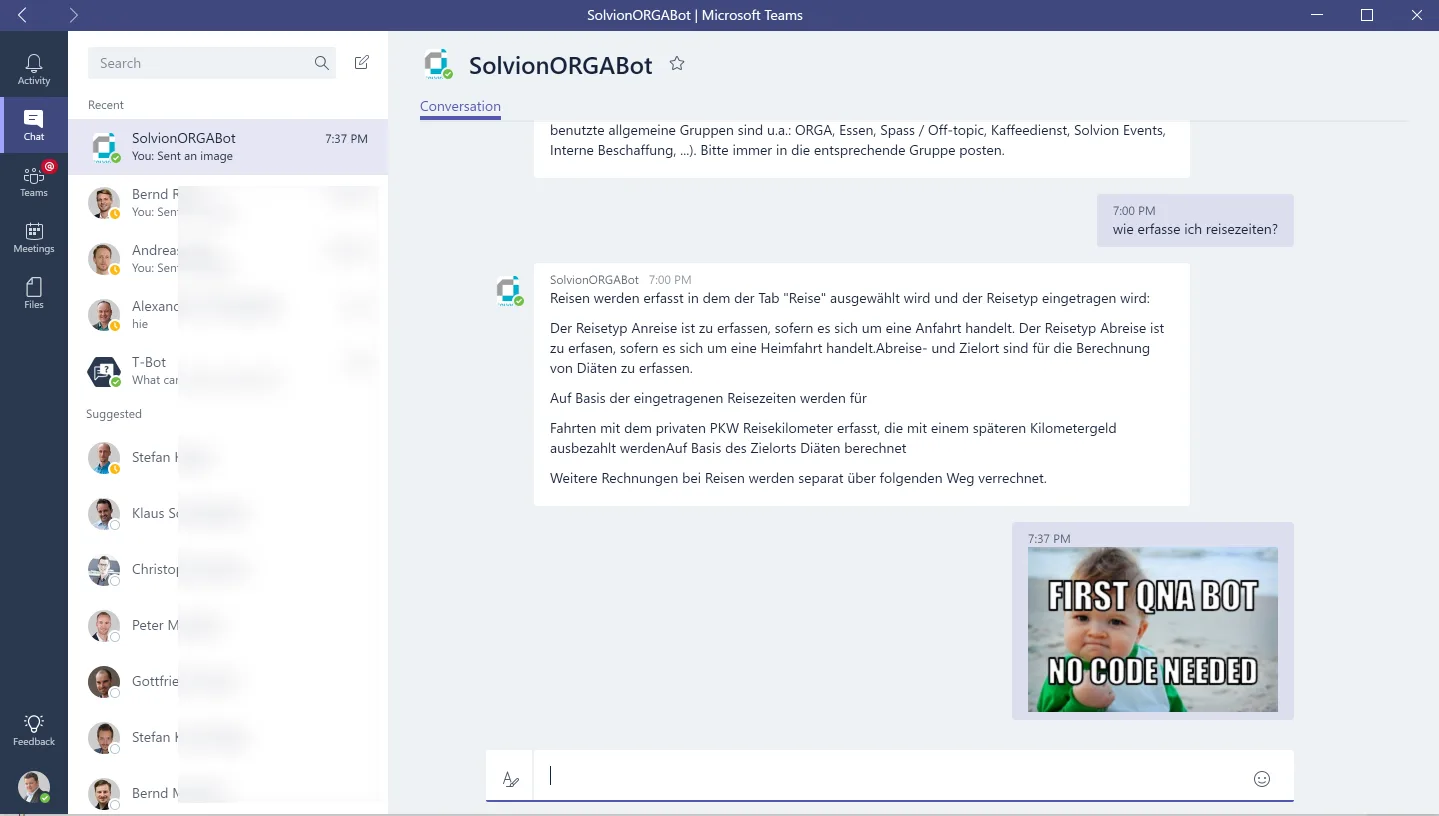Go forward using the navigation arrow
Image resolution: width=1439 pixels, height=816 pixels.
pyautogui.click(x=74, y=14)
